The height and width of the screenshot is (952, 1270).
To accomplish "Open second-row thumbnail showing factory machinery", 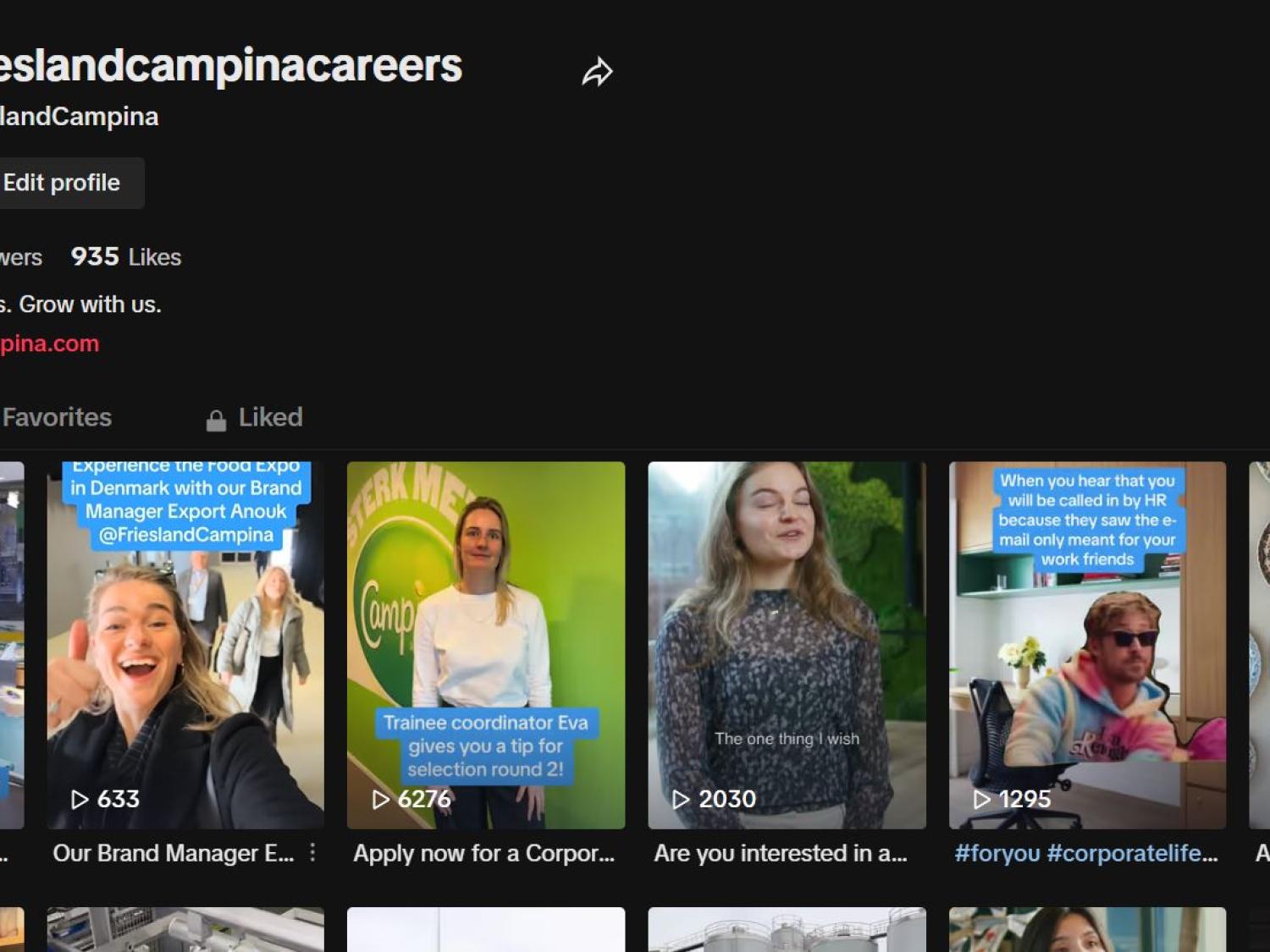I will pyautogui.click(x=185, y=929).
